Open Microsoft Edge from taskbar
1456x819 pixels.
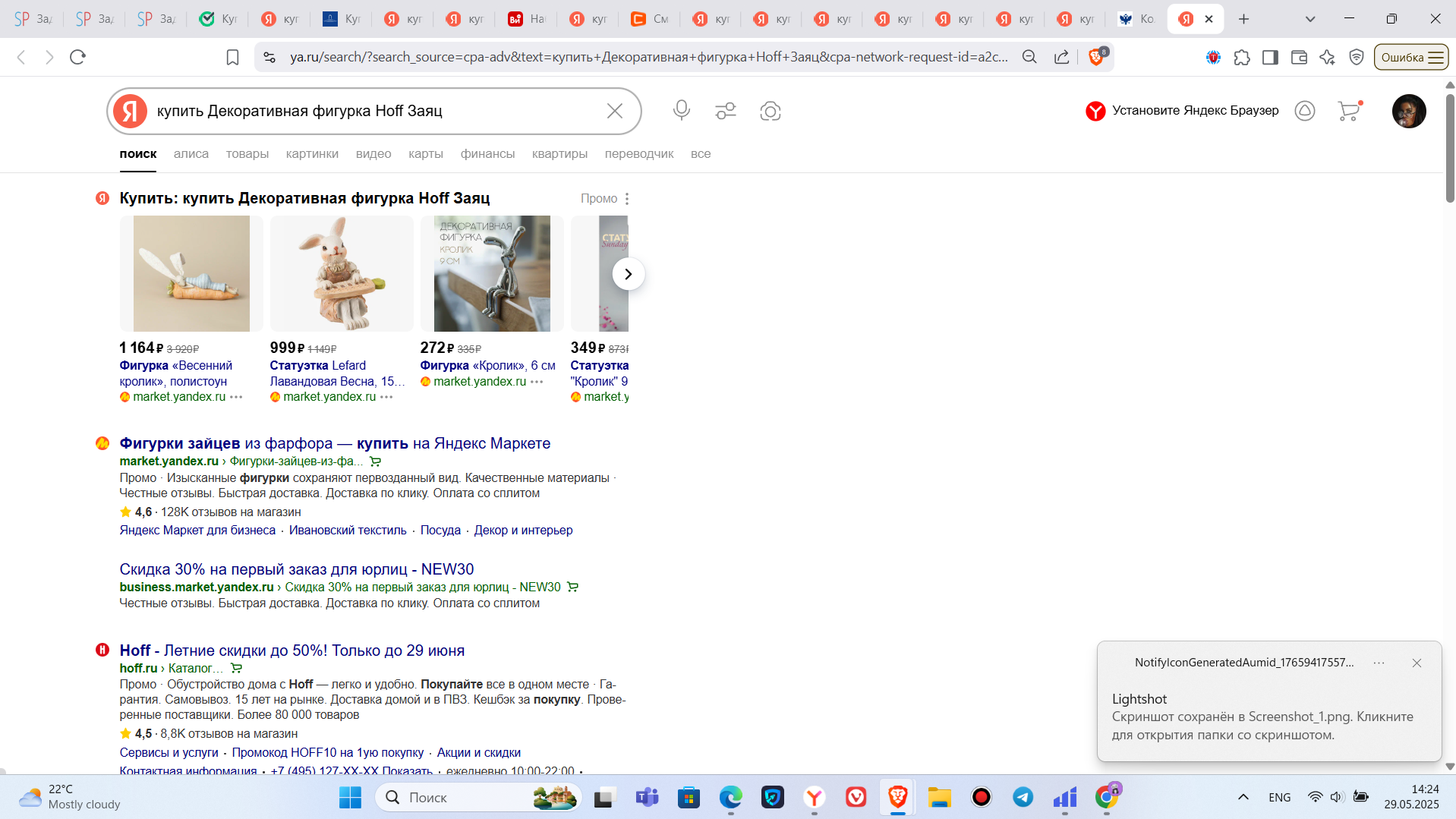730,797
